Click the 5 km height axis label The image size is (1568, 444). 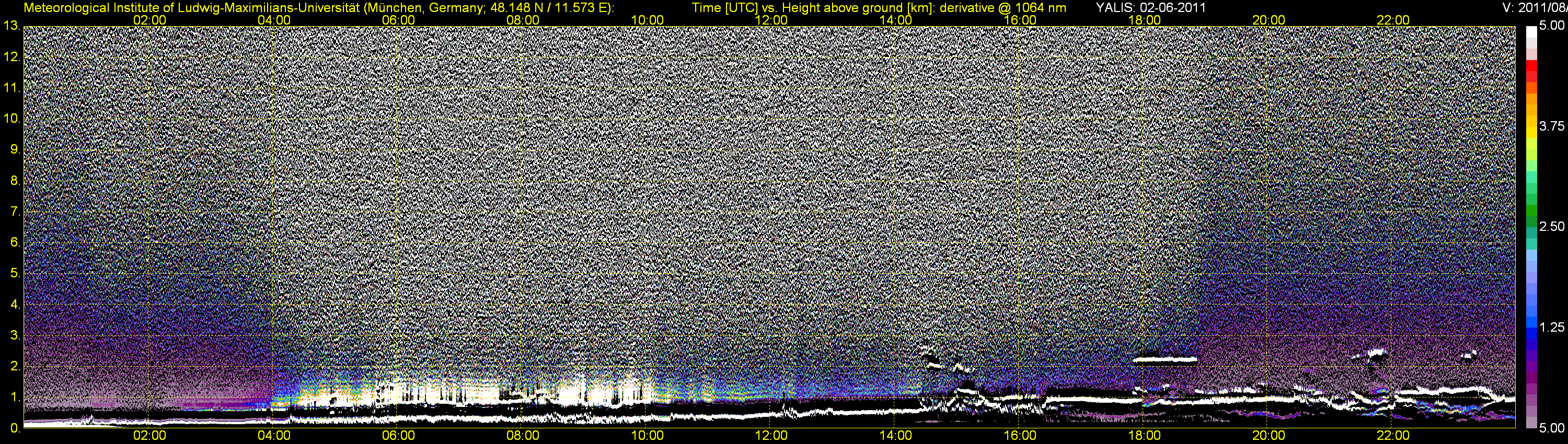click(x=15, y=273)
